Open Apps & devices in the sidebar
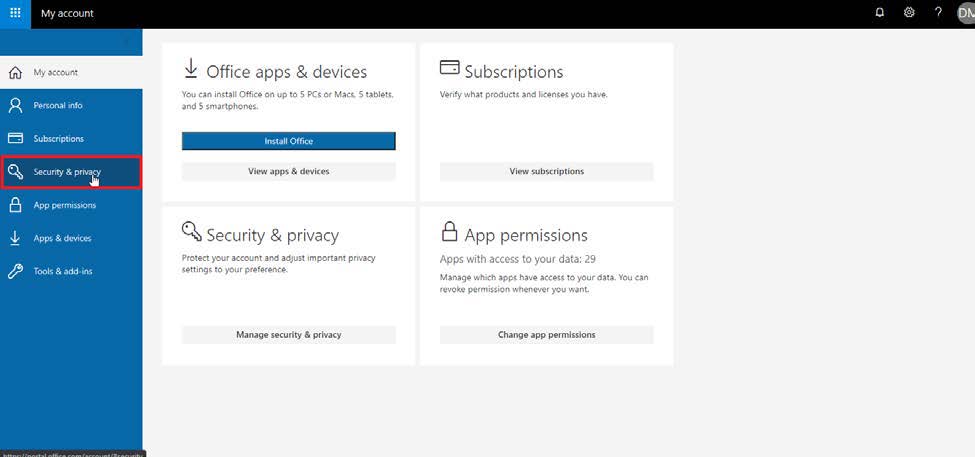Screen dimensions: 975x457 71,238
